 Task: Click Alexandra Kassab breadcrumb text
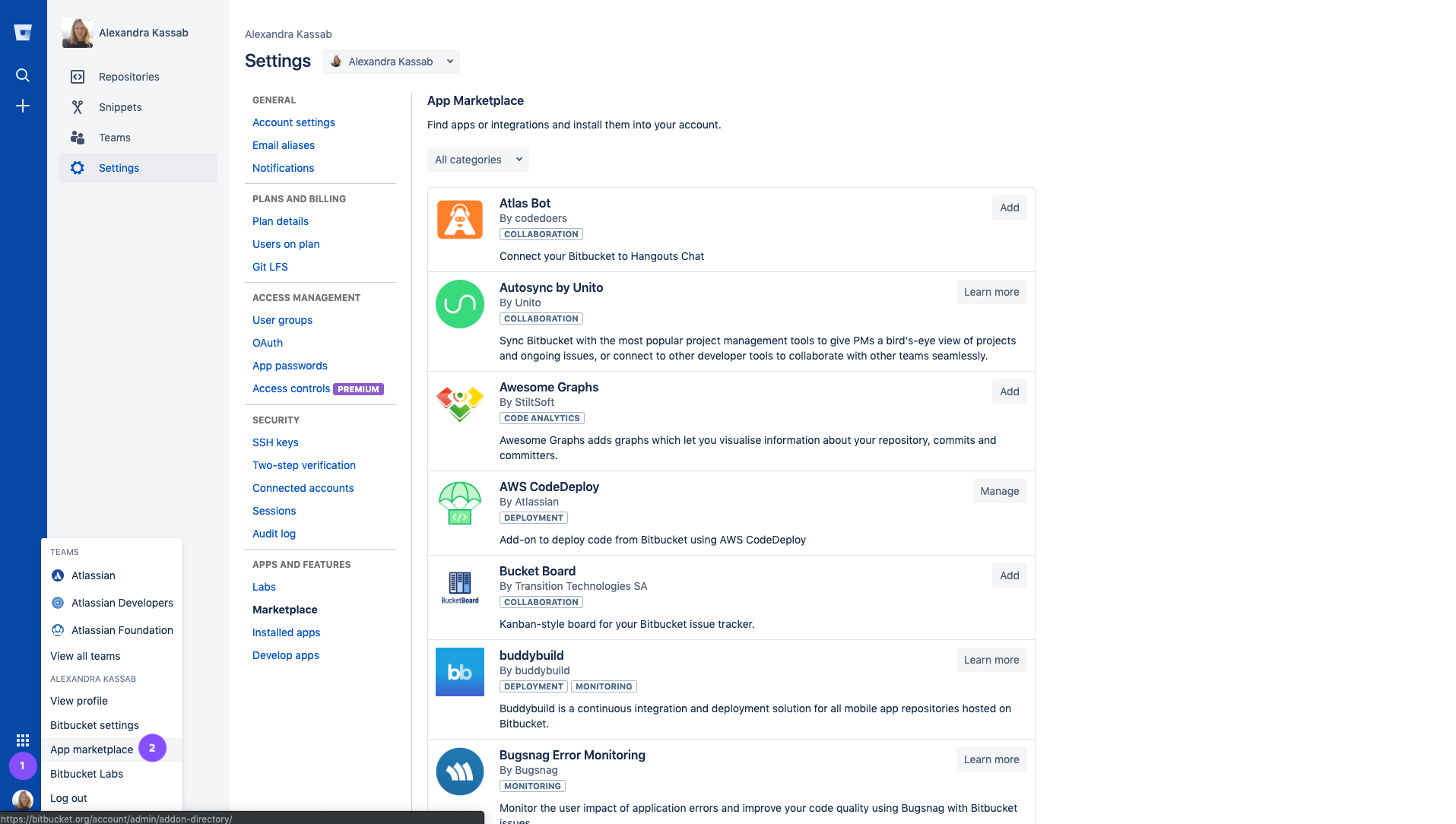[x=288, y=34]
